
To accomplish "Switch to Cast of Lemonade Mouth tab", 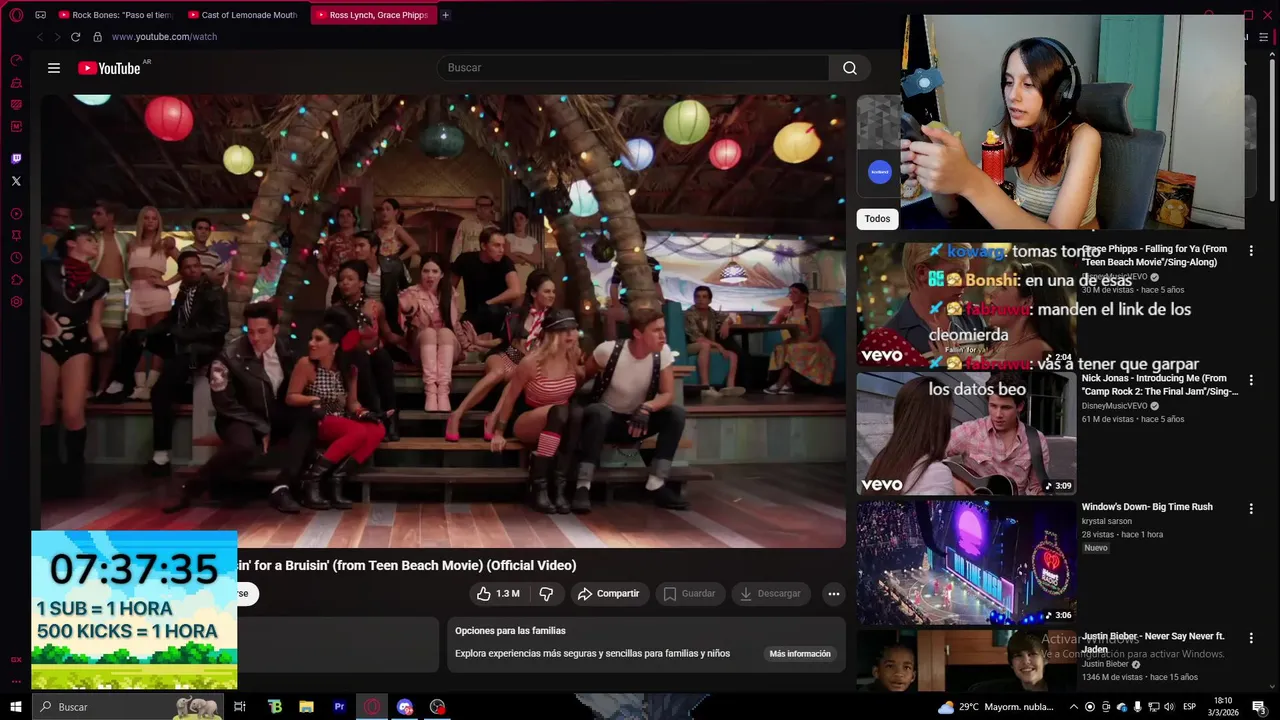I will [x=243, y=15].
